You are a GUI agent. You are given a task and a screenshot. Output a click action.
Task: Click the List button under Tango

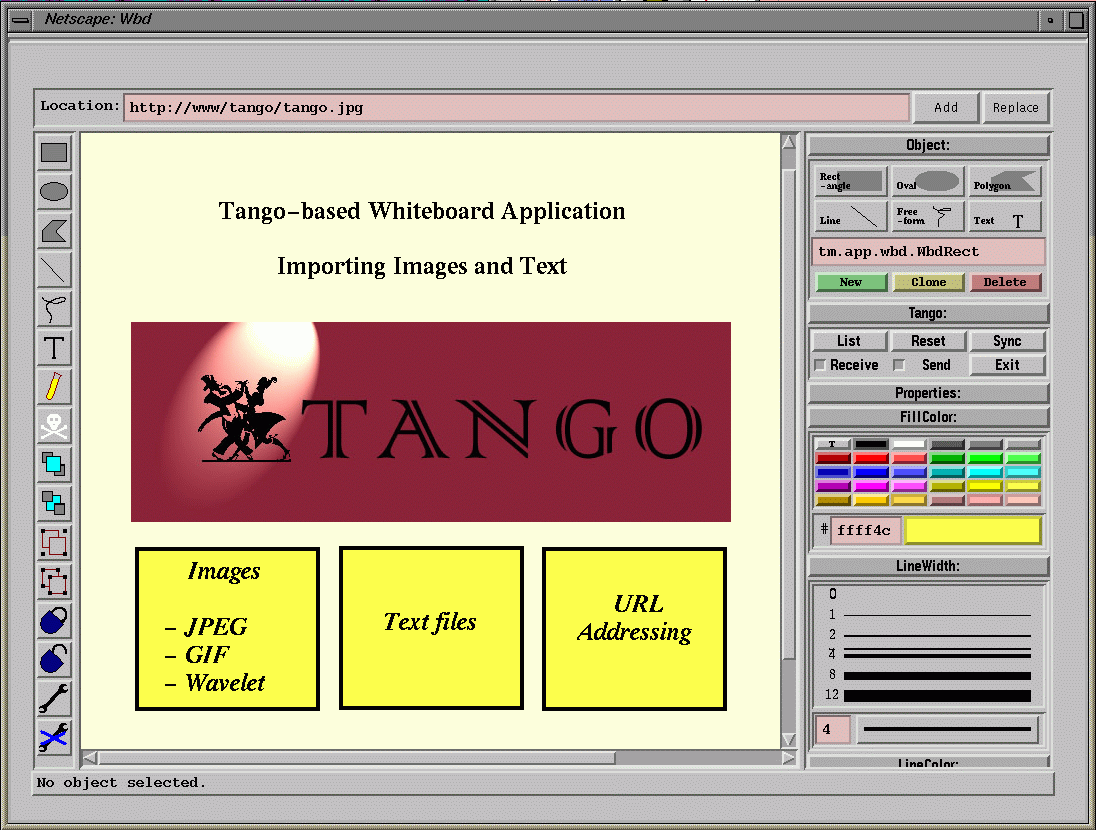tap(849, 341)
